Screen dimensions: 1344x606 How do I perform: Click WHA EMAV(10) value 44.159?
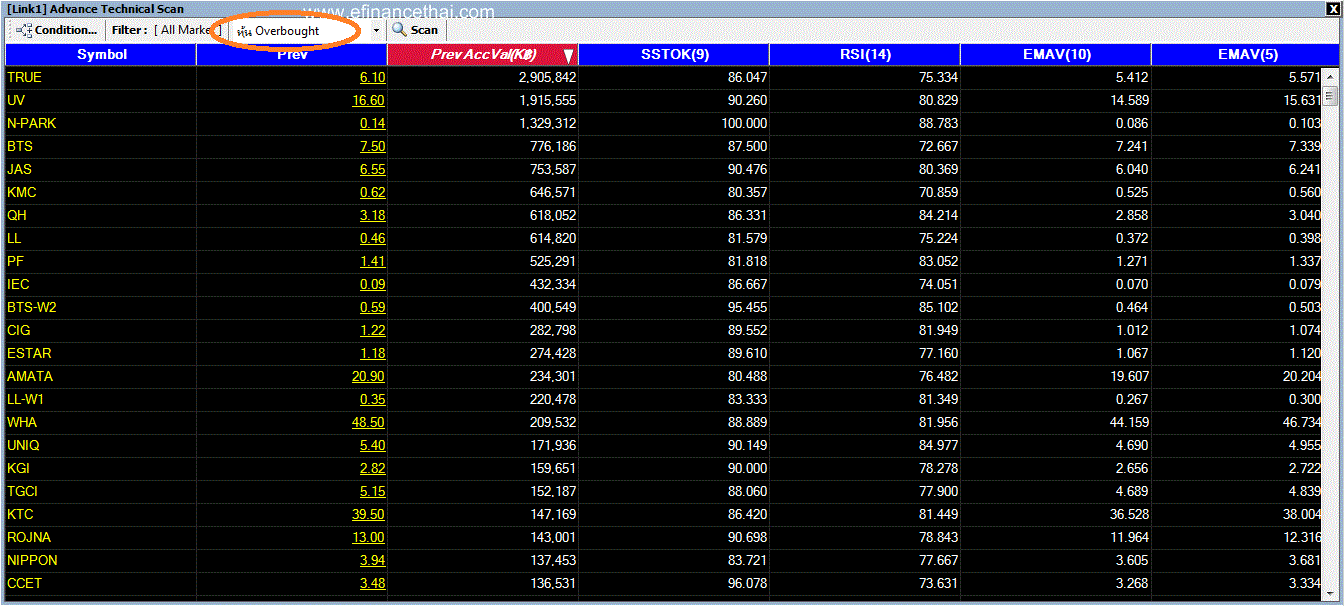[1130, 422]
